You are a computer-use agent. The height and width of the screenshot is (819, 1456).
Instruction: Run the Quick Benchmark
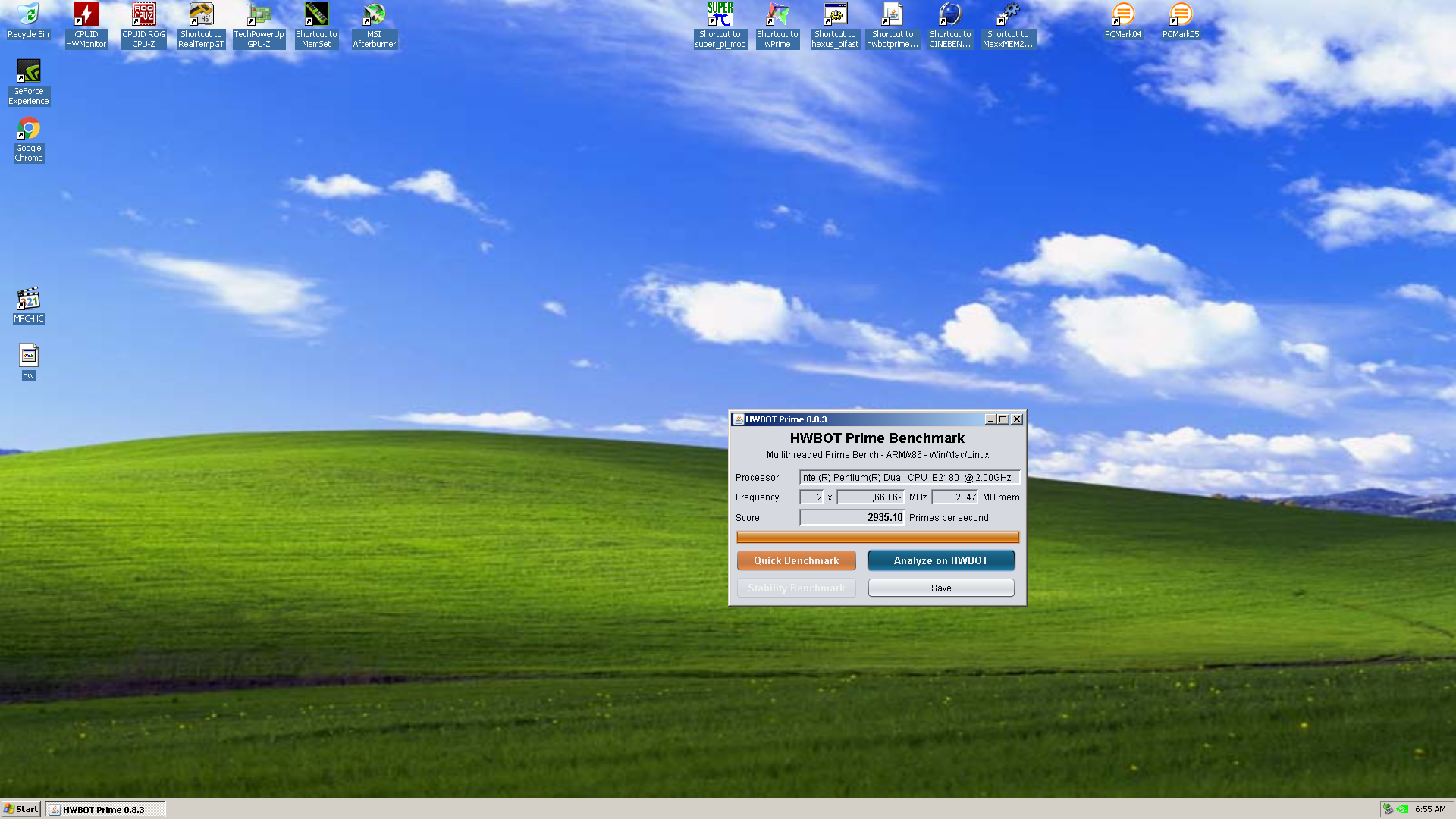point(796,560)
